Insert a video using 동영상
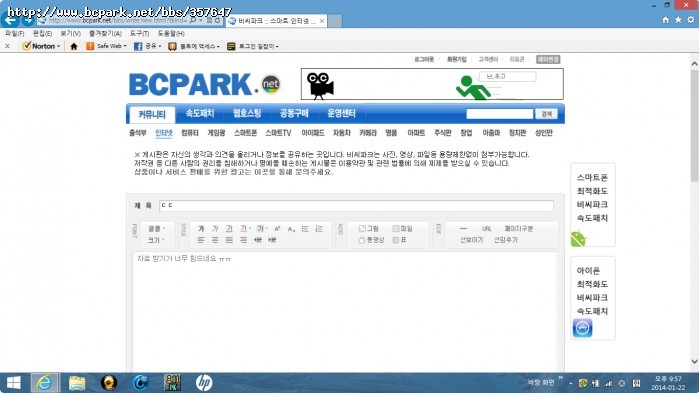700x393 pixels. click(372, 240)
